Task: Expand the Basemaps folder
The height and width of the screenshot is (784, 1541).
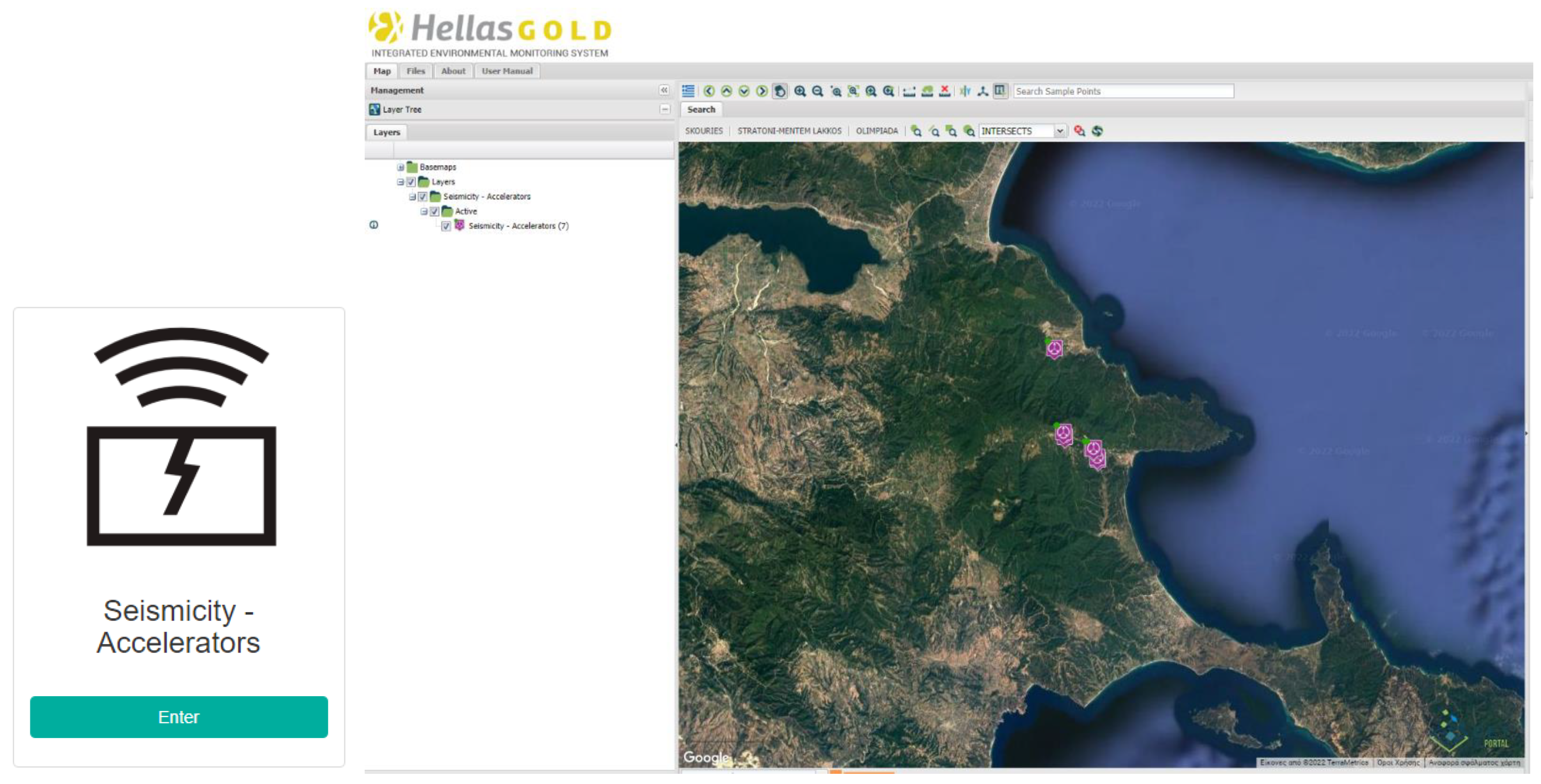Action: pyautogui.click(x=400, y=167)
